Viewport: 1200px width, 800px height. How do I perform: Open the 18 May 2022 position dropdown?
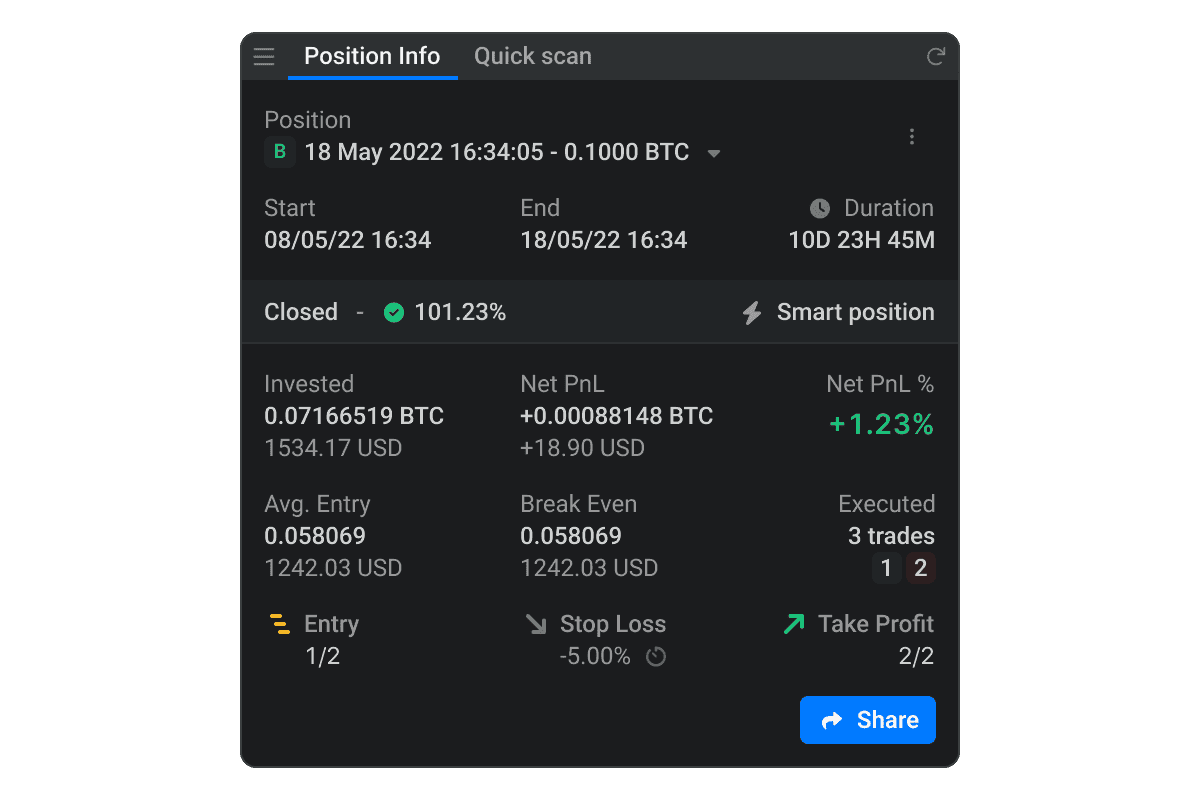(496, 152)
